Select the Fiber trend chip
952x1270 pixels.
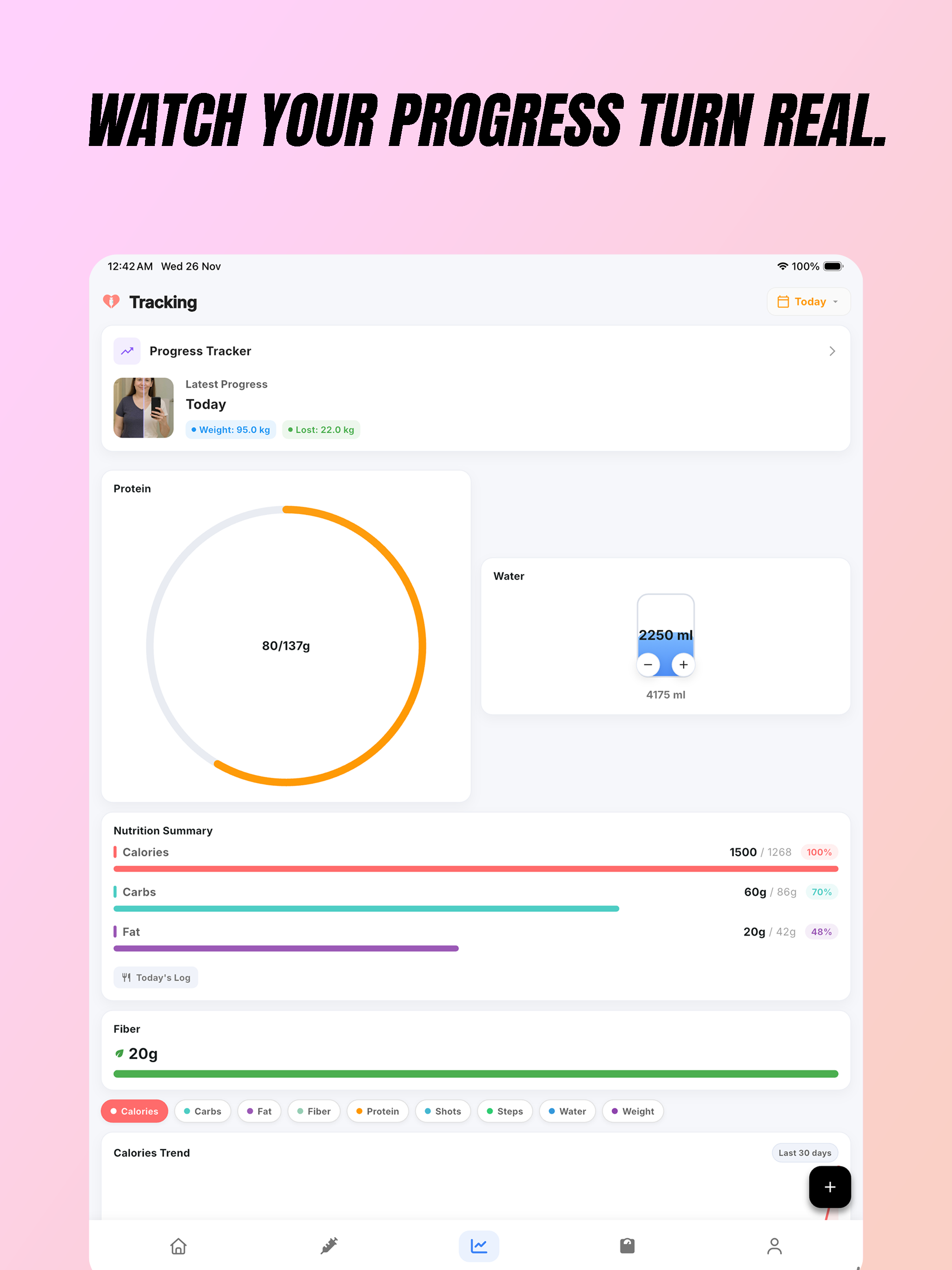pos(313,1111)
